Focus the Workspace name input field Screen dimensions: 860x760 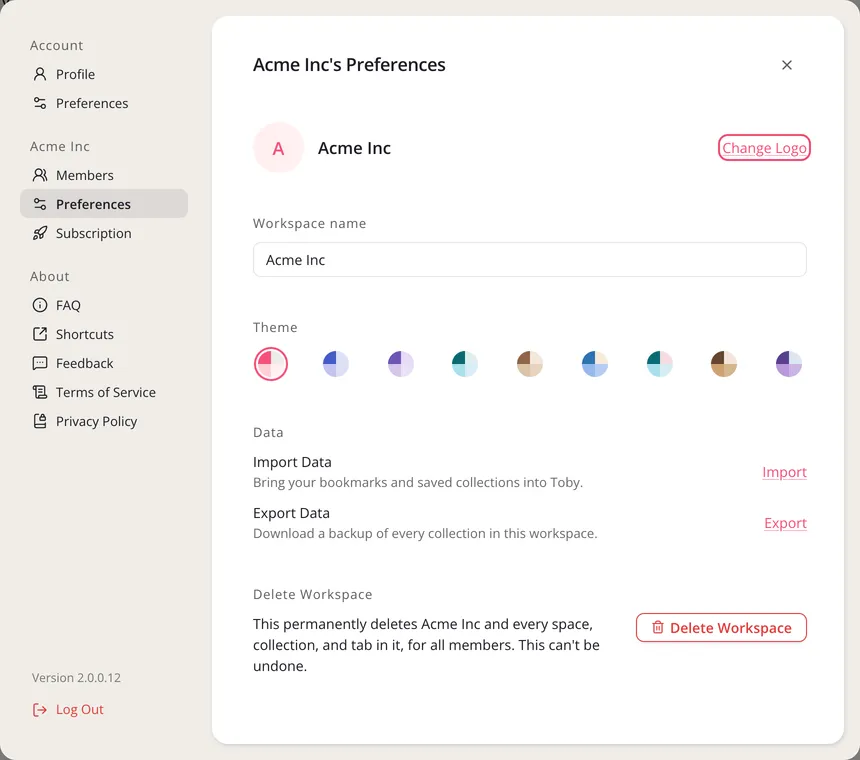pos(529,260)
